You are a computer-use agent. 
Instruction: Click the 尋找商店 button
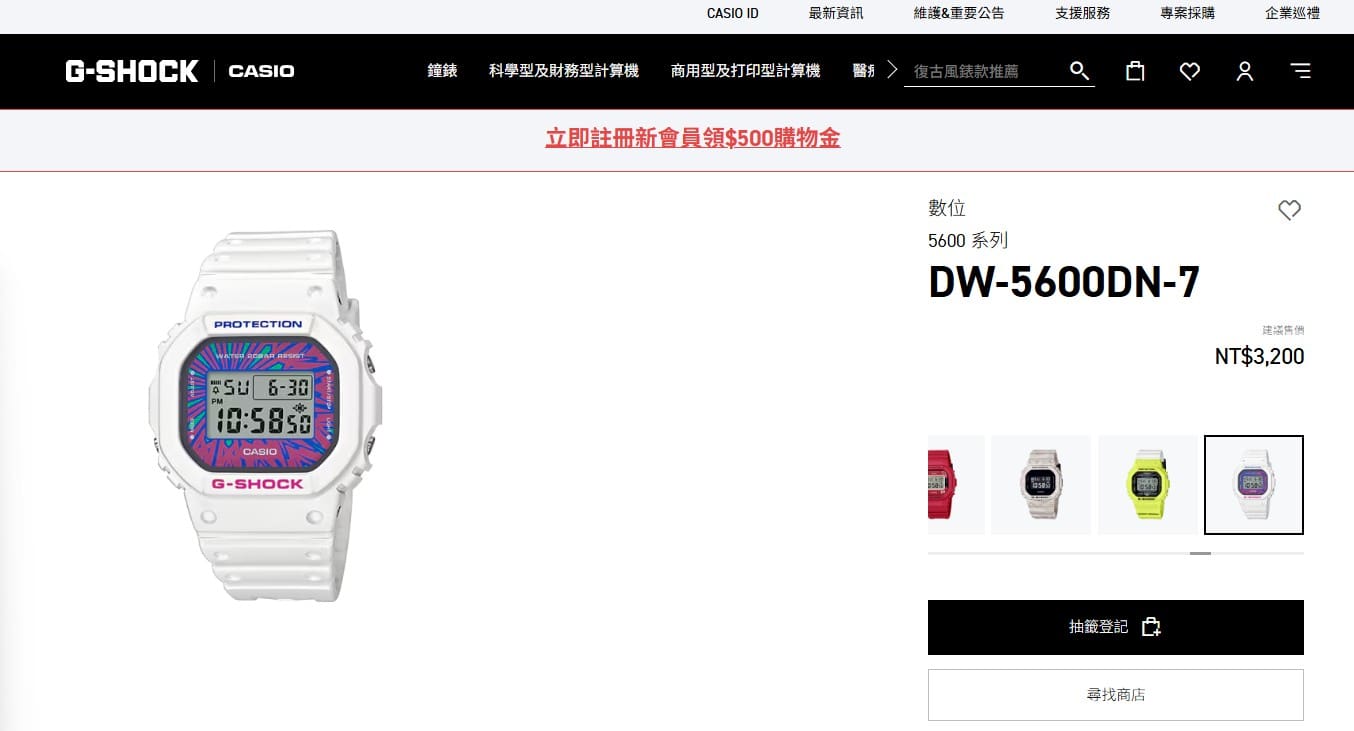click(x=1116, y=695)
